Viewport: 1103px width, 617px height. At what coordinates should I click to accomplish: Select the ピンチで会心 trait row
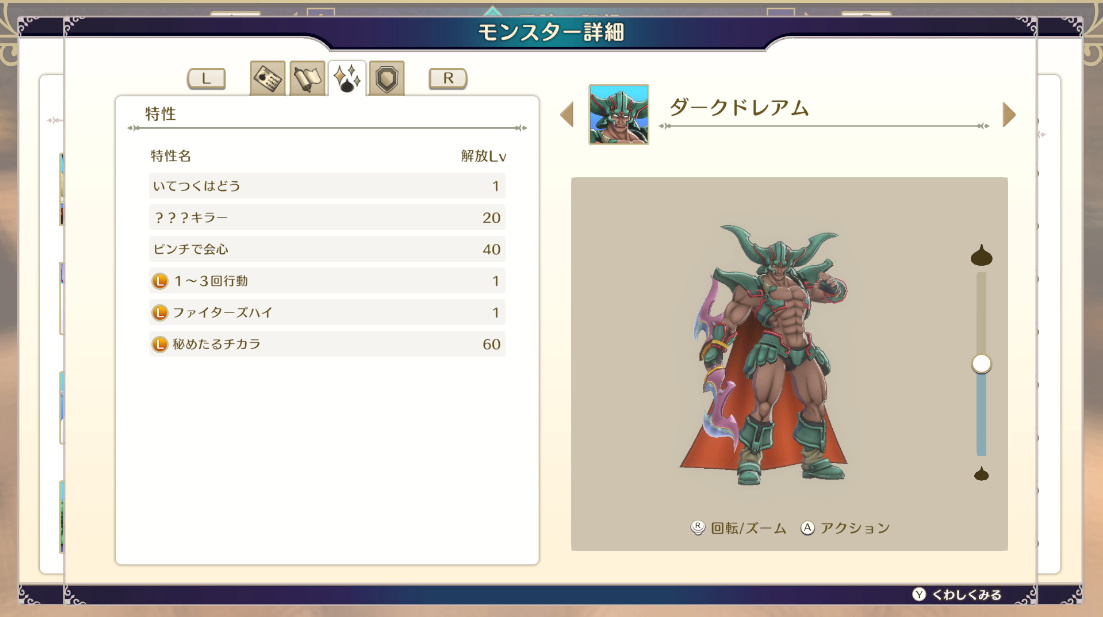[327, 249]
